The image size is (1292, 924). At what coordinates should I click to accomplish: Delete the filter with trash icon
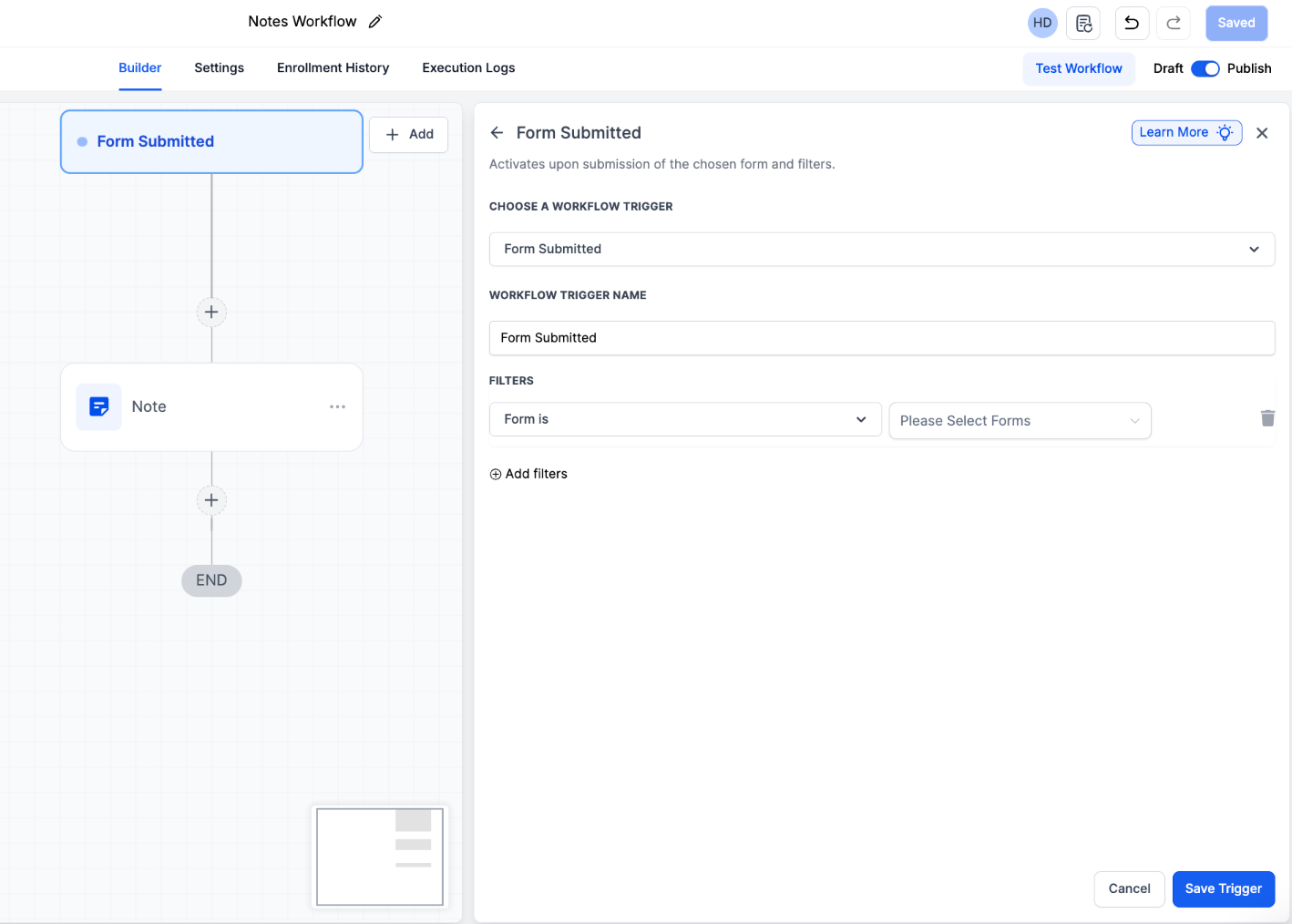(x=1267, y=418)
